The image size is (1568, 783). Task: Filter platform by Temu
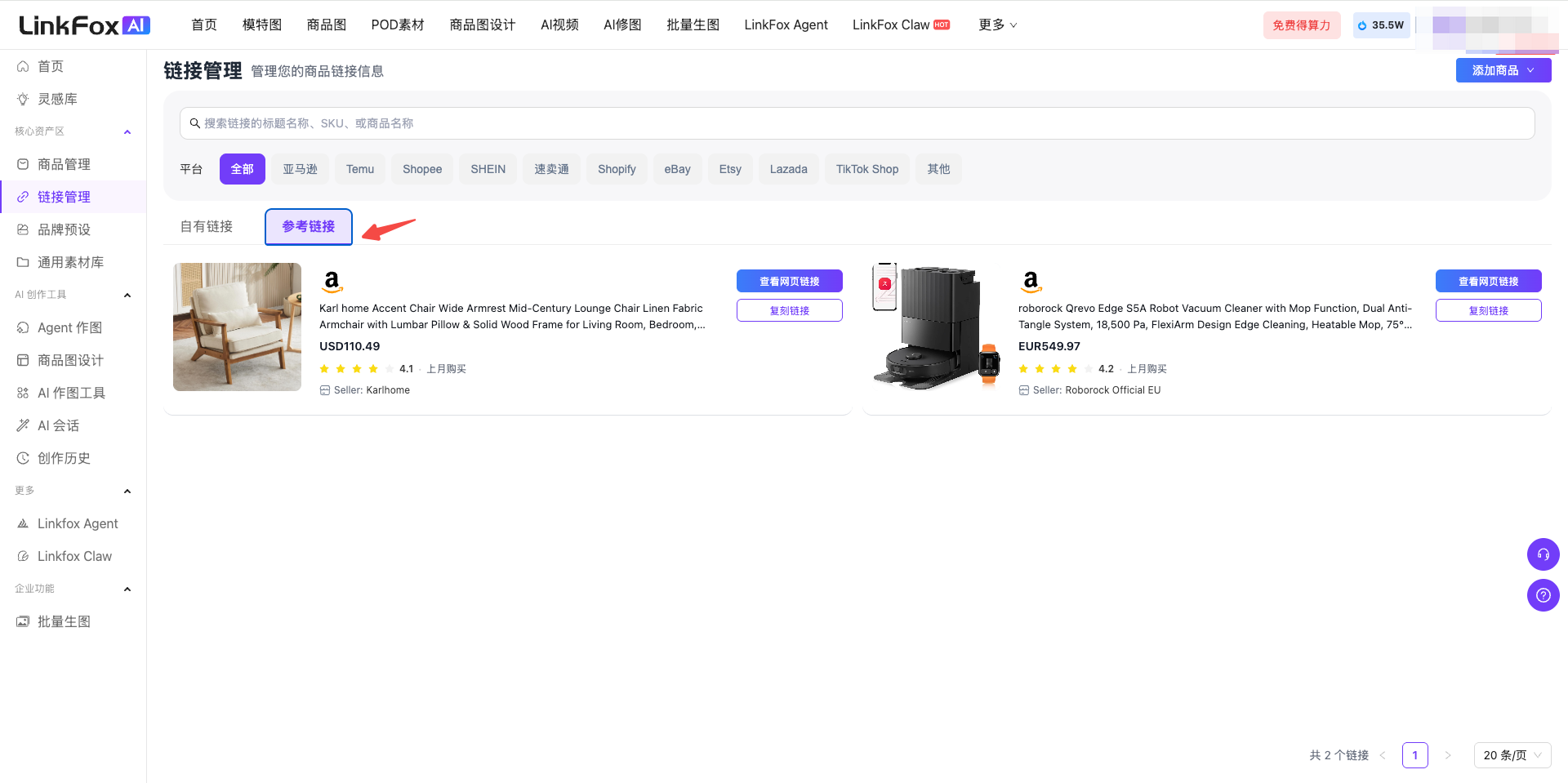click(x=360, y=169)
